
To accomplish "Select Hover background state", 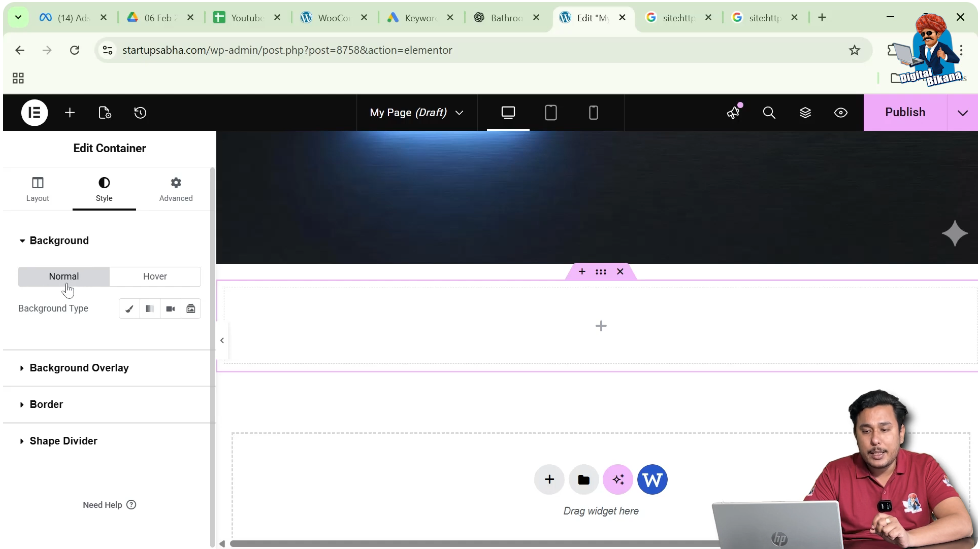I will [155, 276].
